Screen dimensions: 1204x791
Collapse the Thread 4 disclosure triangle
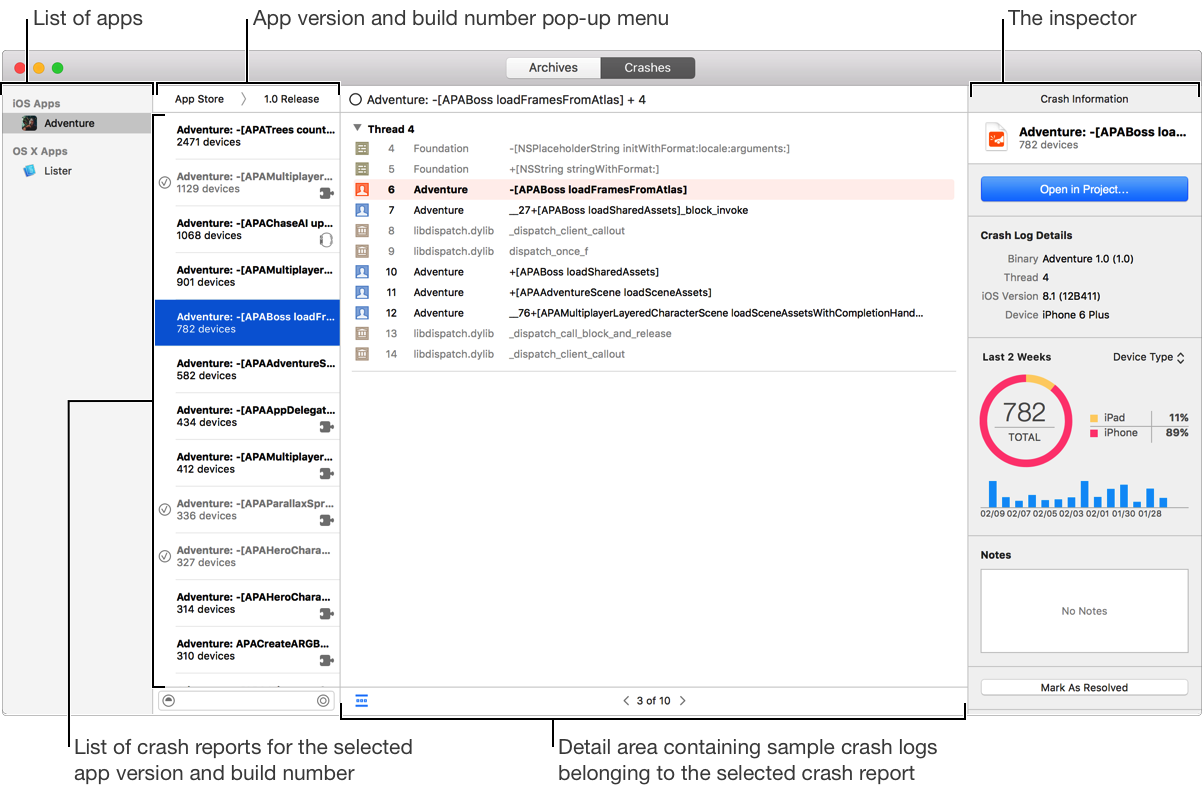point(358,129)
